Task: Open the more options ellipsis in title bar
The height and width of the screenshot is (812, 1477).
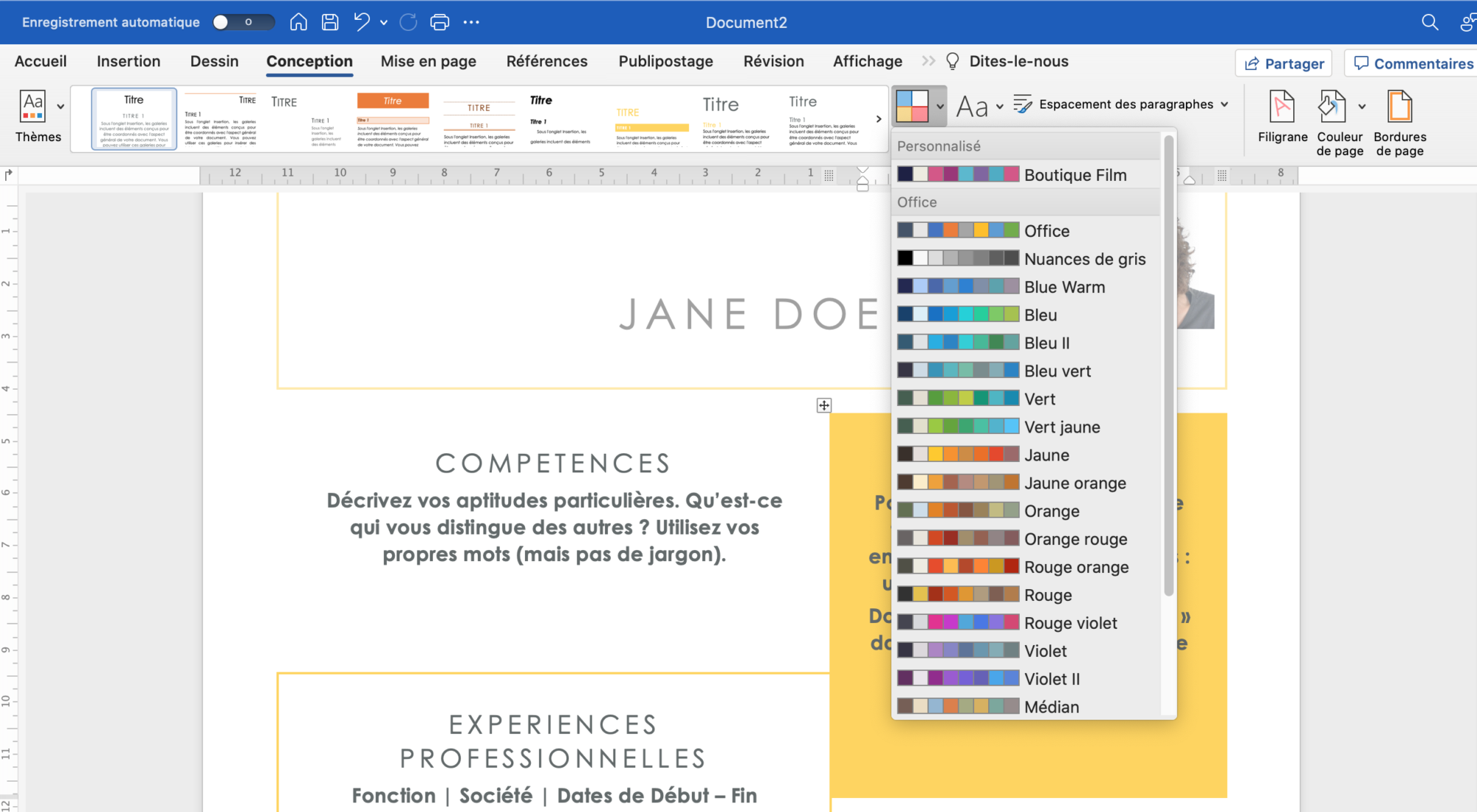Action: 471,22
